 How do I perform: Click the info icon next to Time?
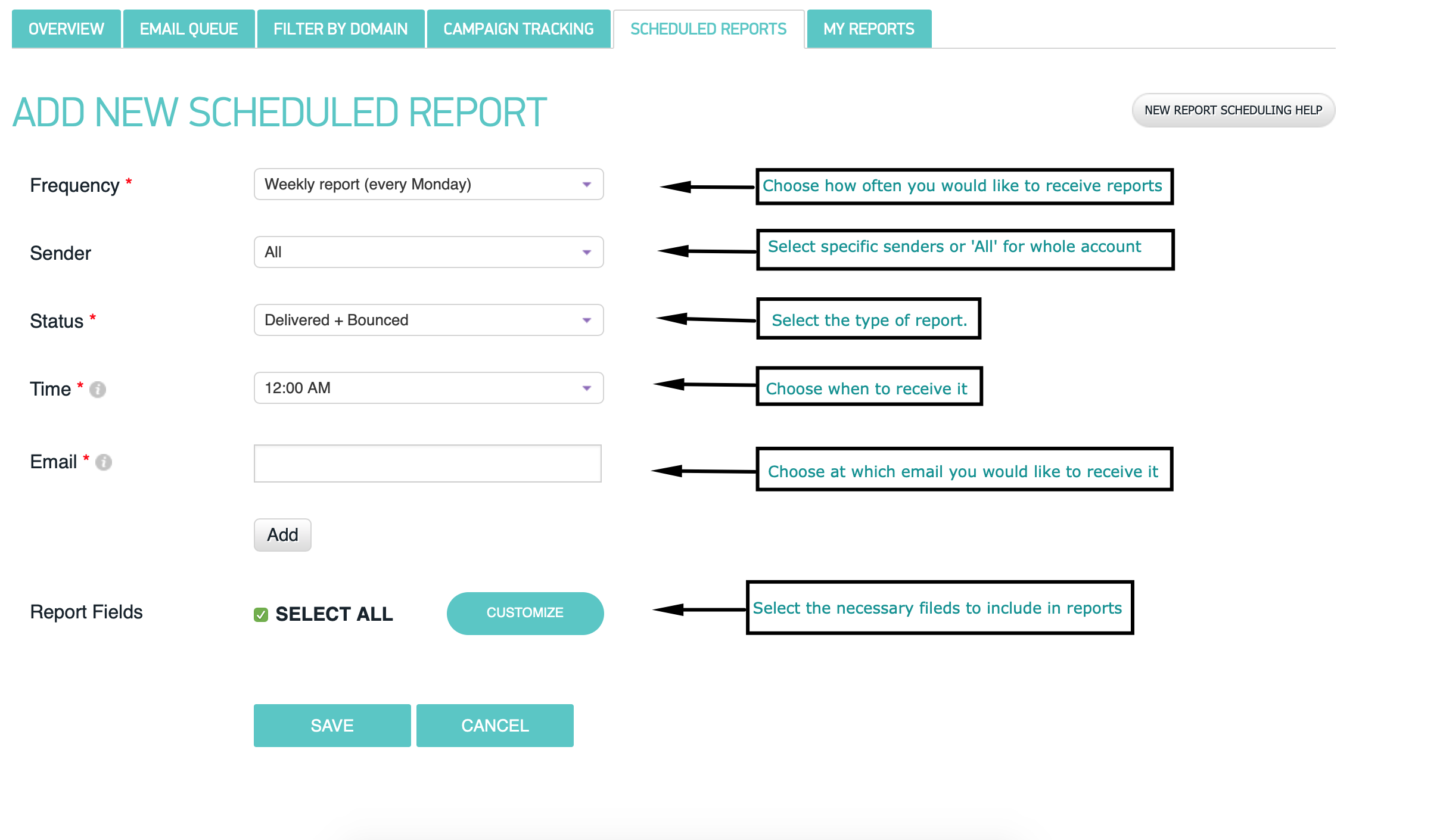(x=98, y=390)
